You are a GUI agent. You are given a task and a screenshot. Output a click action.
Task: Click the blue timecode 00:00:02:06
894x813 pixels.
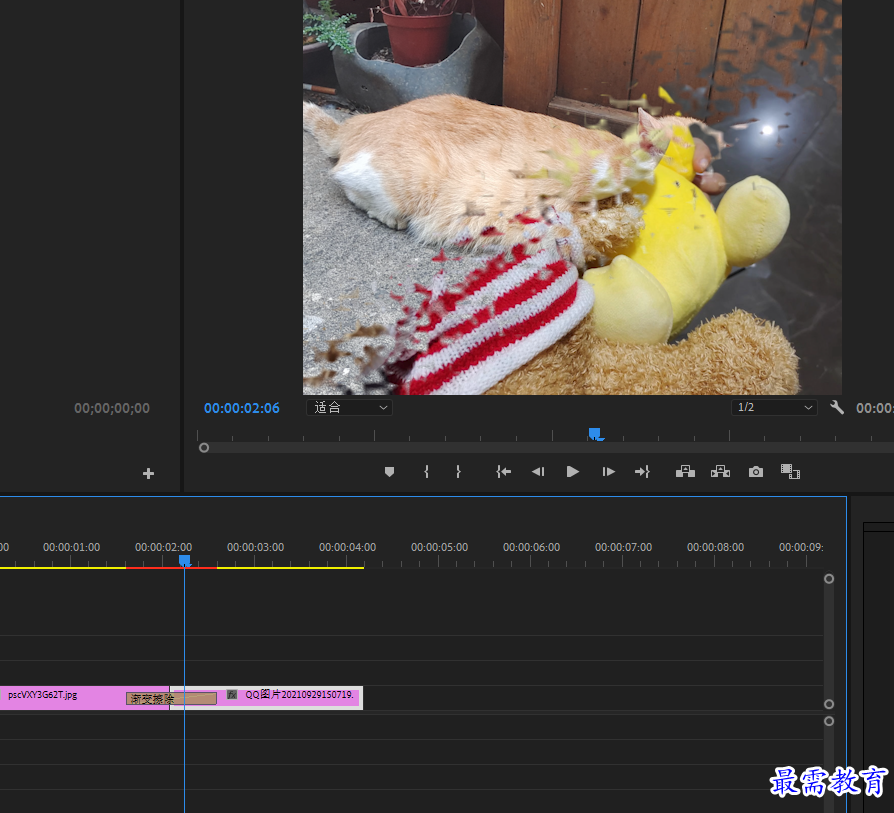click(242, 408)
